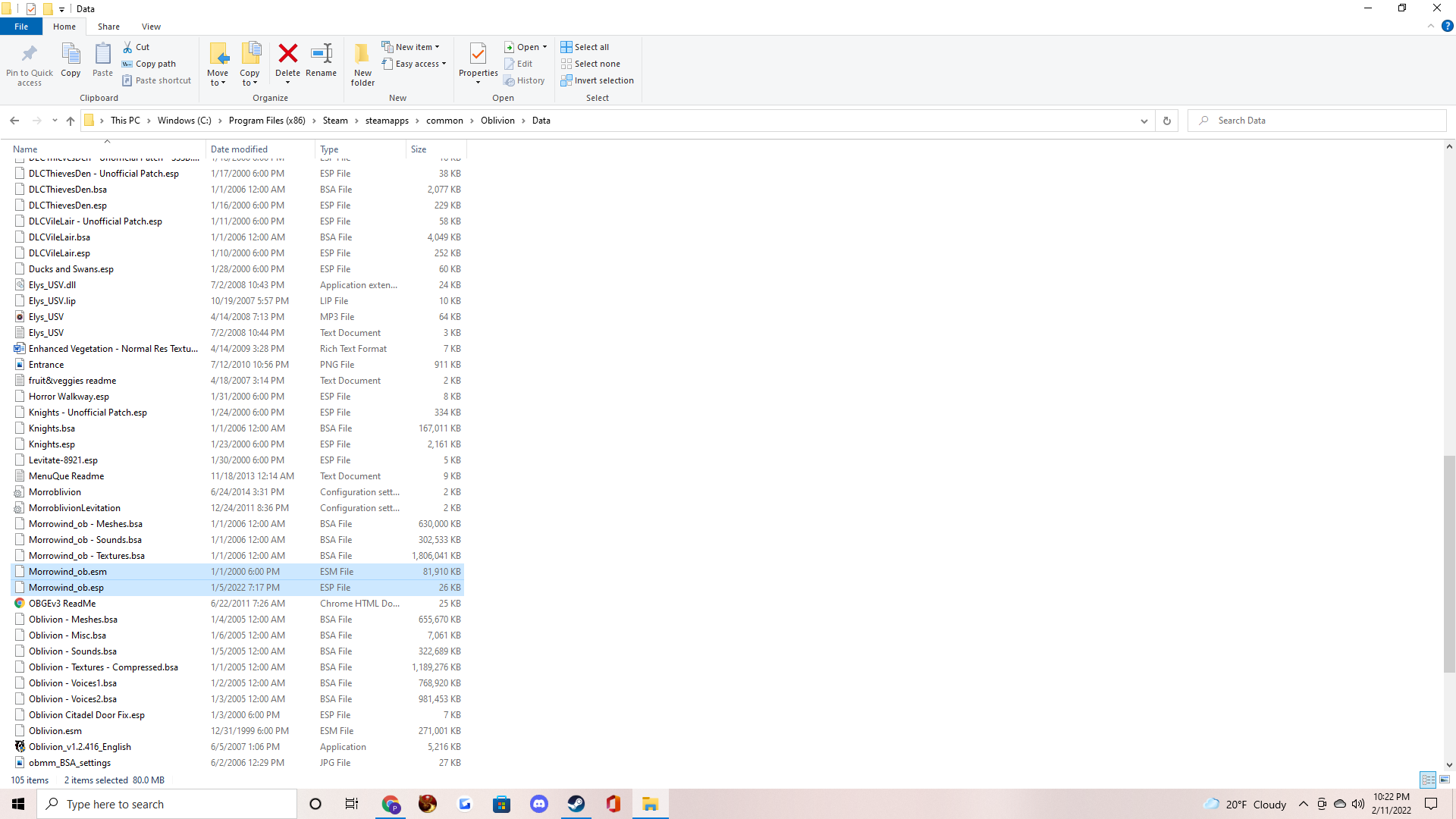
Task: Switch to Large icons view layout
Action: click(1445, 780)
